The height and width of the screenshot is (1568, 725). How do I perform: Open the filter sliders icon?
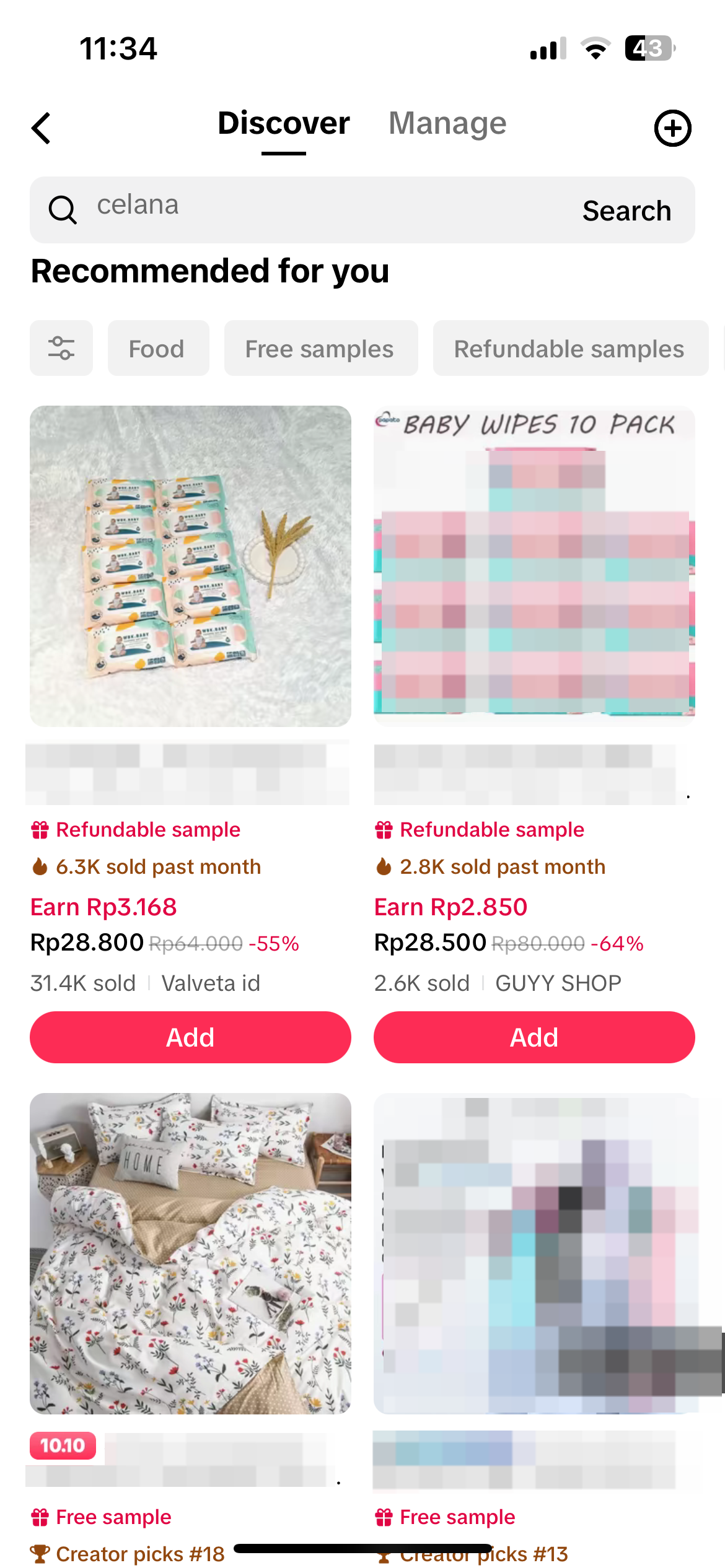[61, 348]
